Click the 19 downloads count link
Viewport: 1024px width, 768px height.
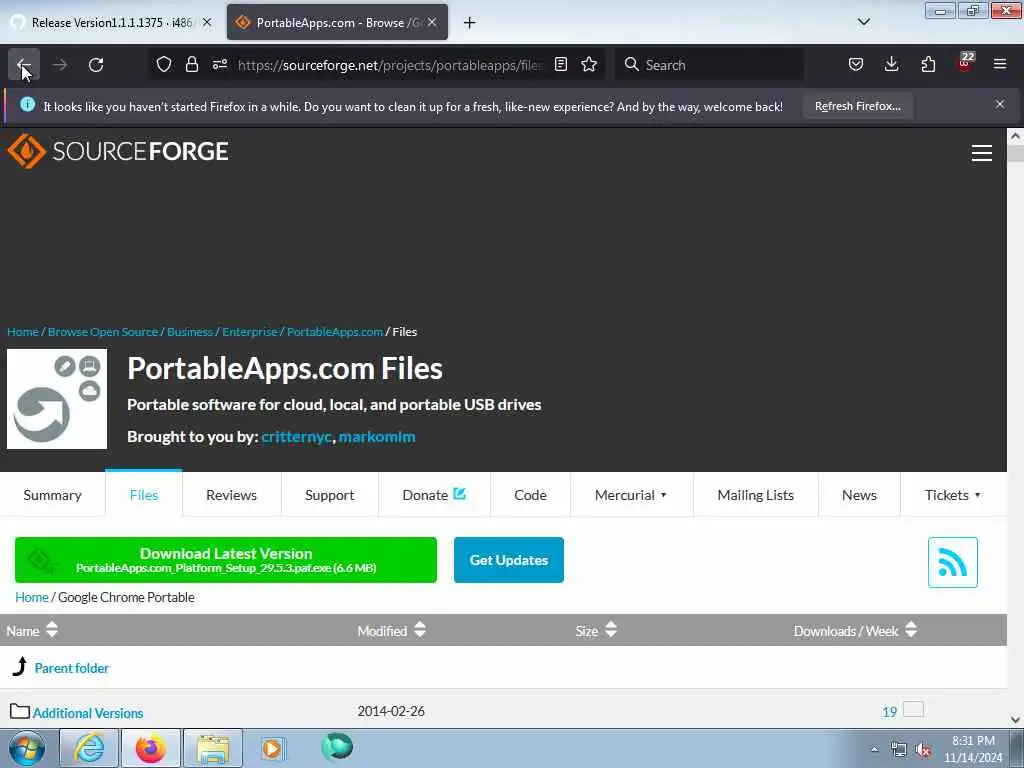(889, 712)
